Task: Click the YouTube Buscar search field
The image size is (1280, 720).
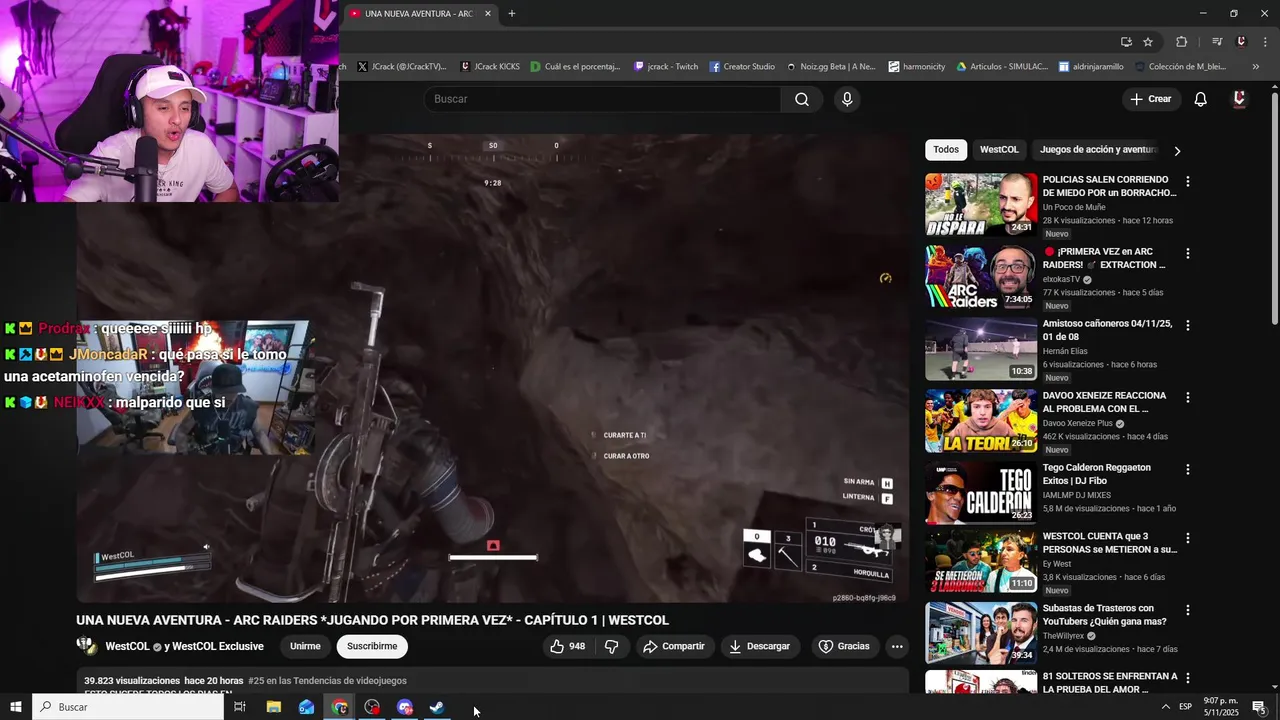Action: click(x=603, y=99)
